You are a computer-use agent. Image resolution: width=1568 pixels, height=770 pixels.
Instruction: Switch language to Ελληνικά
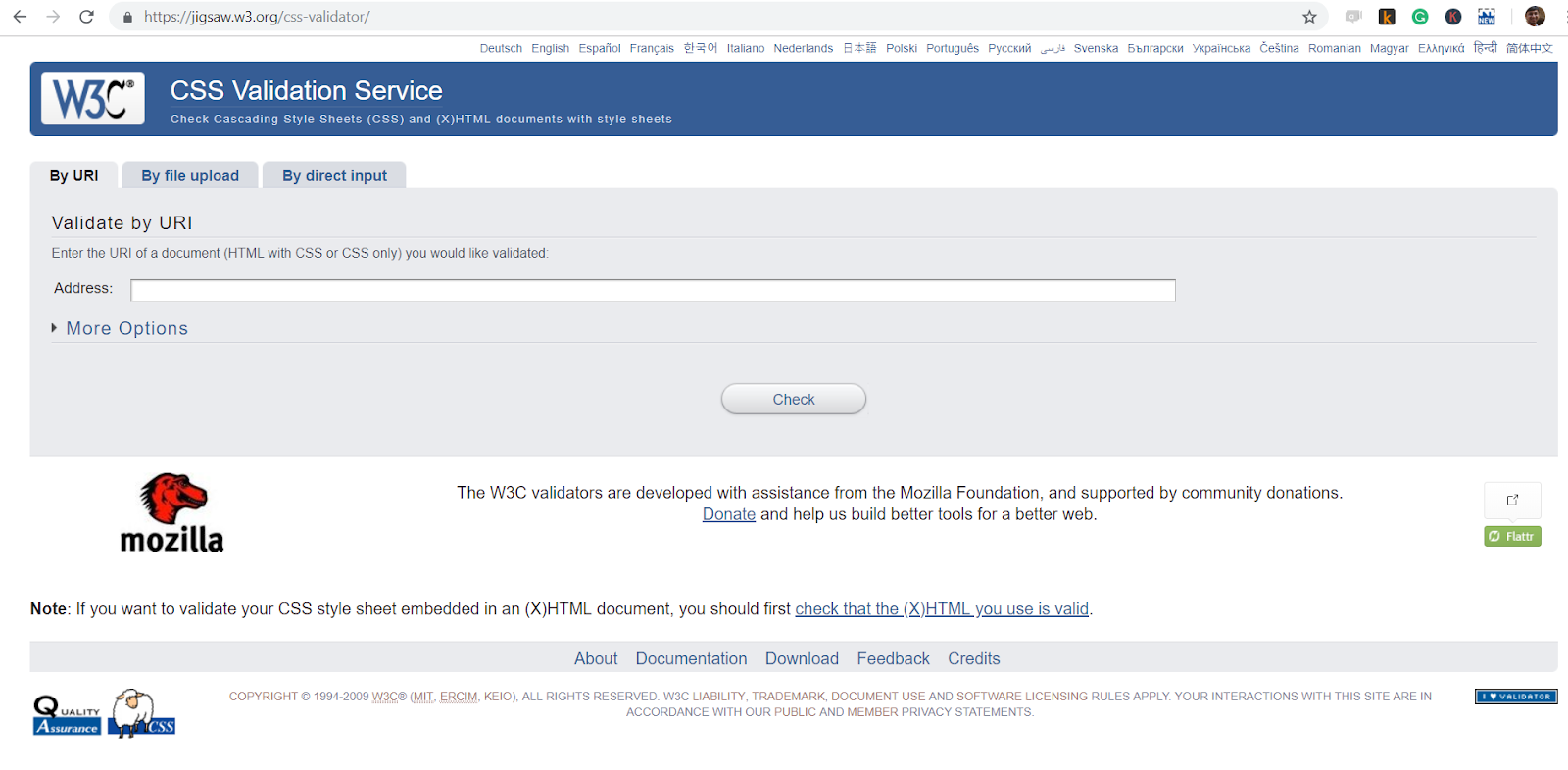[x=1442, y=49]
